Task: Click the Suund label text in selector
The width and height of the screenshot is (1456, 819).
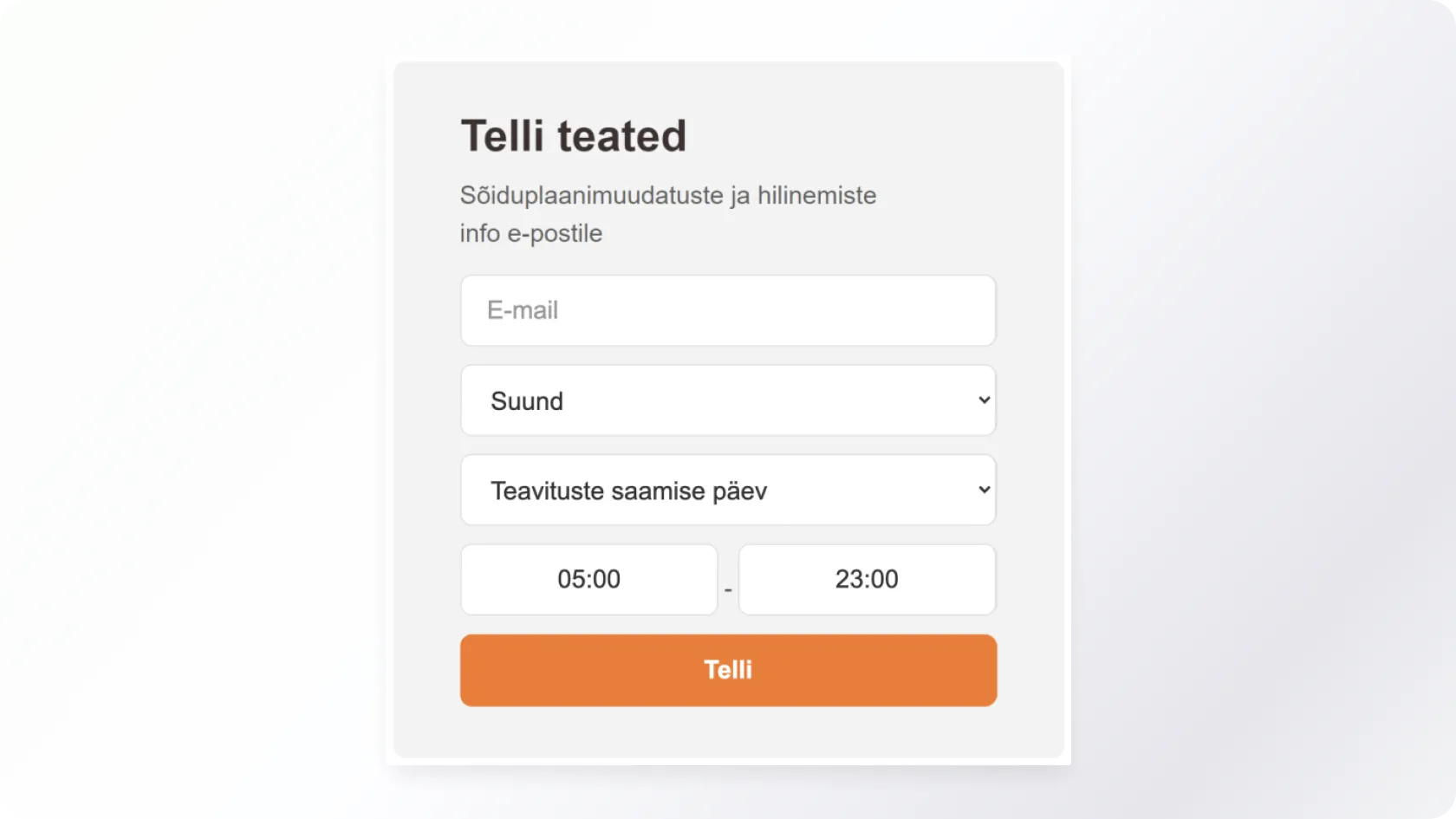Action: [x=527, y=401]
